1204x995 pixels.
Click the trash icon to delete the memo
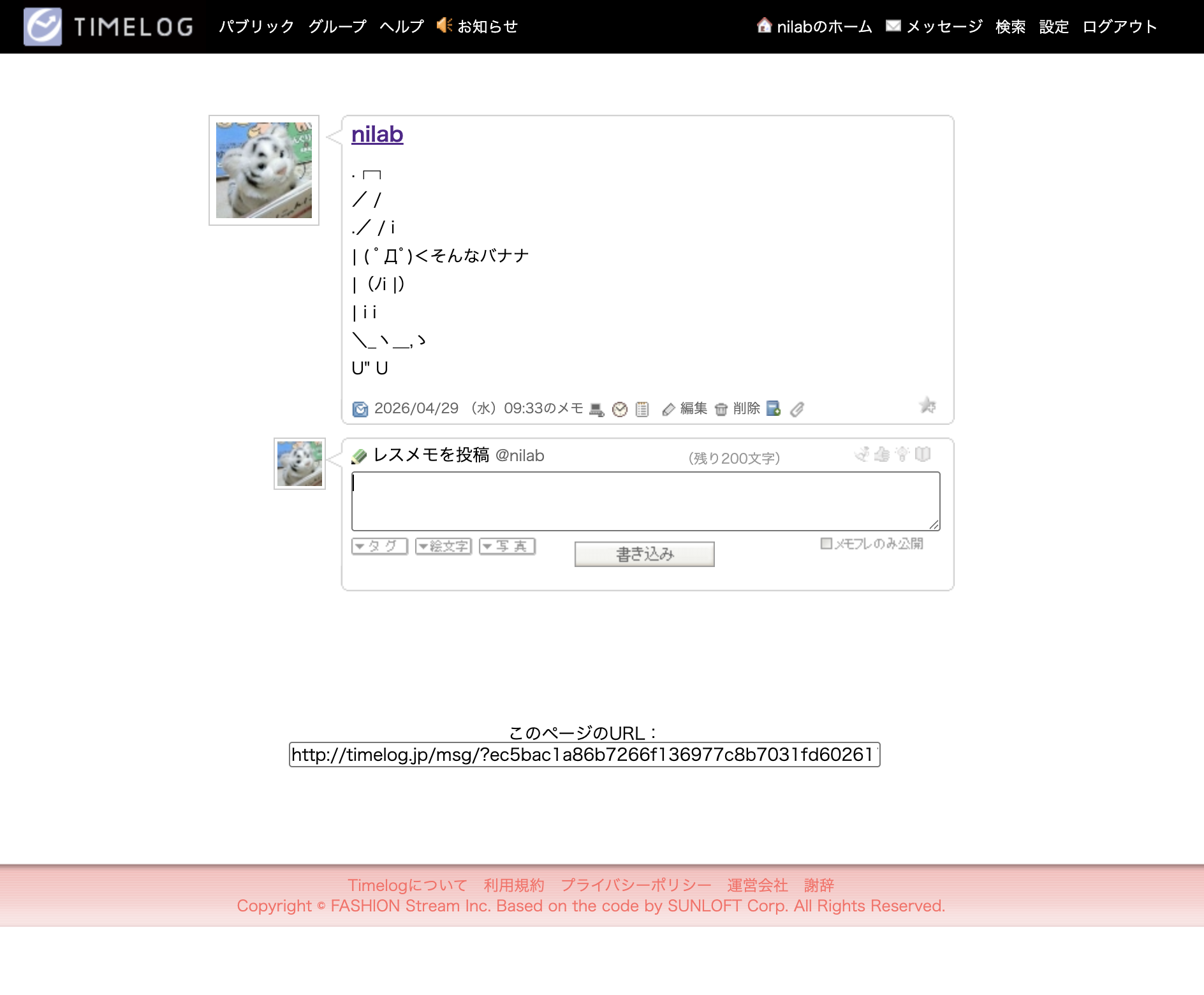[721, 409]
